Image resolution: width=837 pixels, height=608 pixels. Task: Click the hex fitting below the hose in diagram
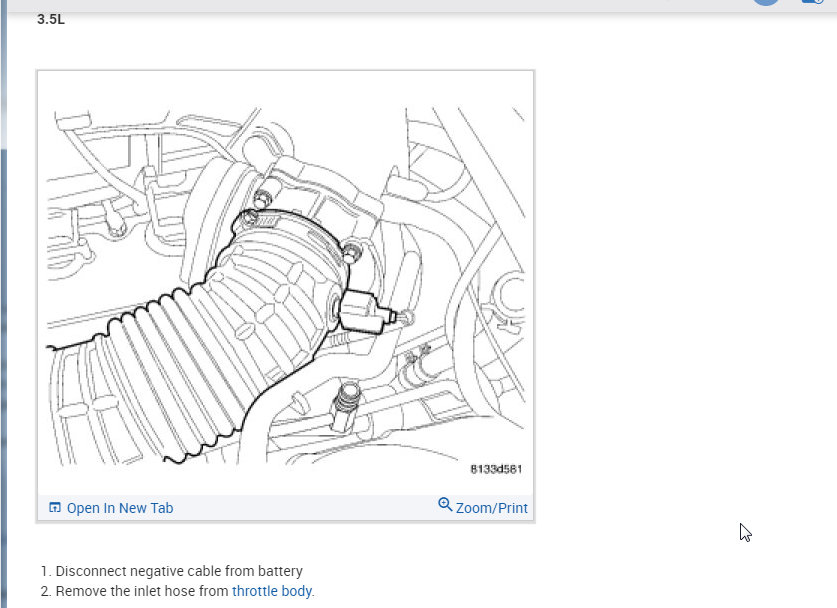(x=345, y=405)
